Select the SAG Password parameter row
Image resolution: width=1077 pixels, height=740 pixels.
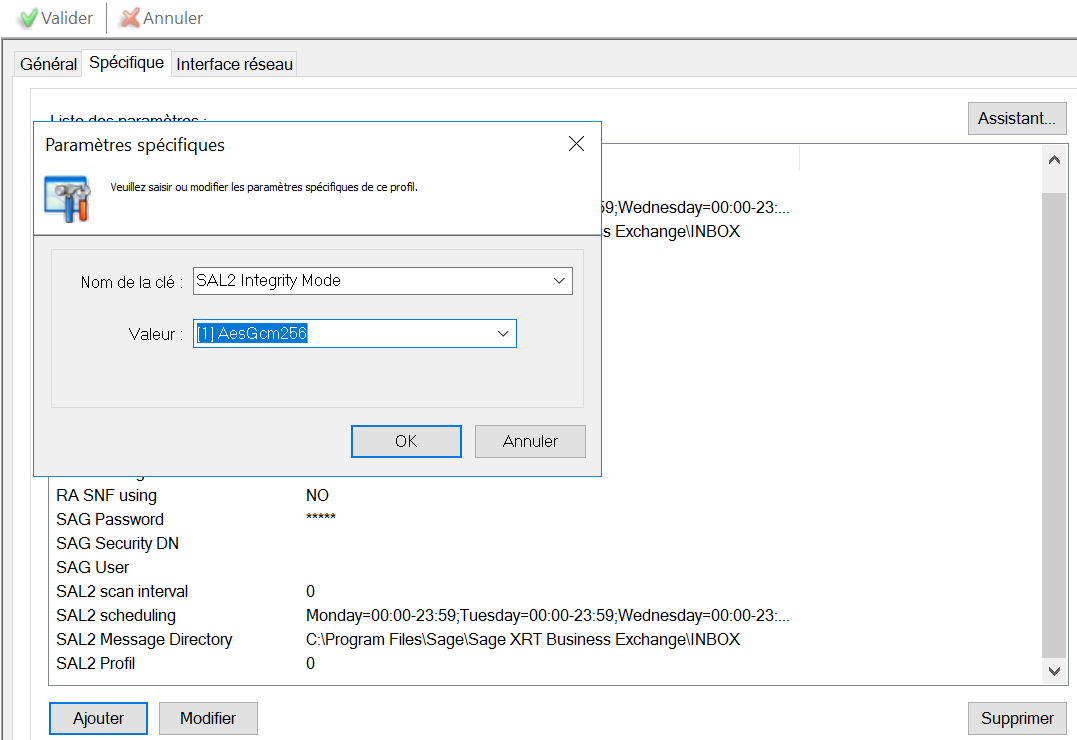pos(110,519)
